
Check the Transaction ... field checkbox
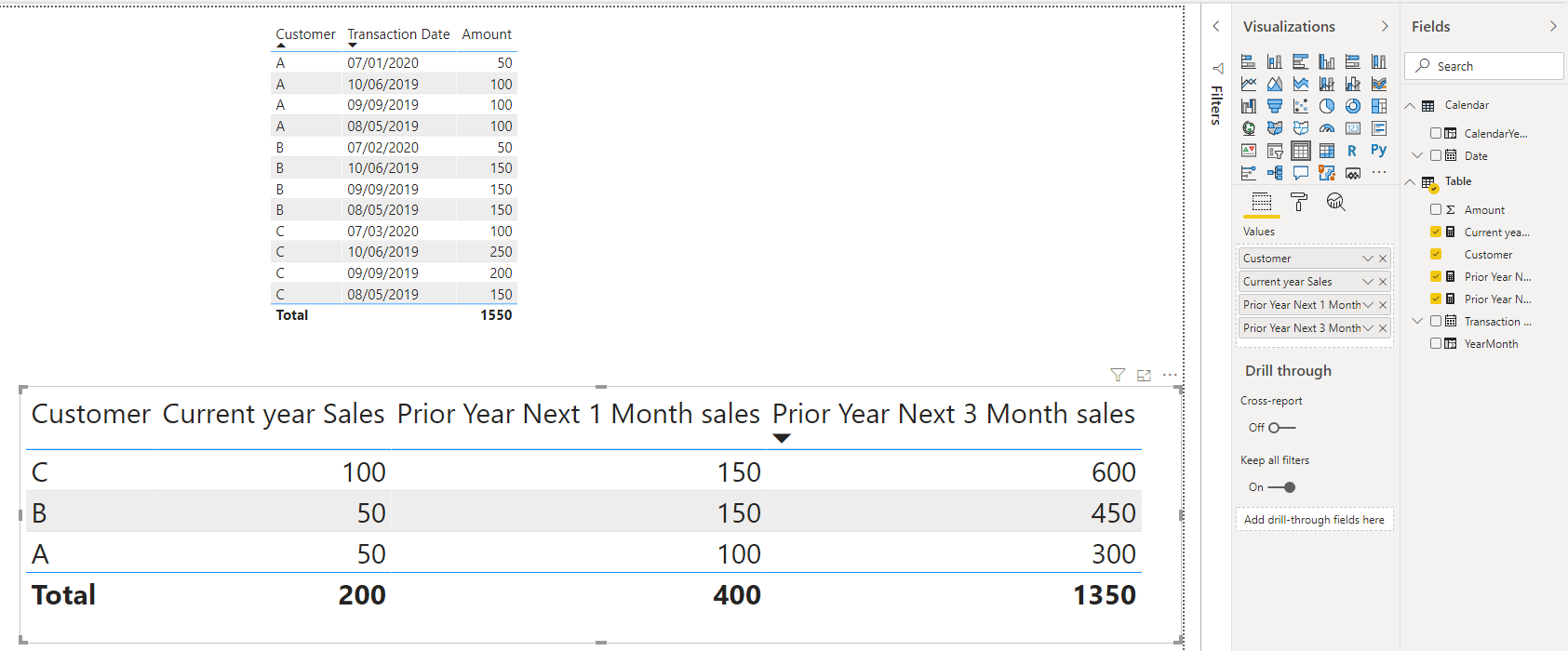(x=1436, y=321)
